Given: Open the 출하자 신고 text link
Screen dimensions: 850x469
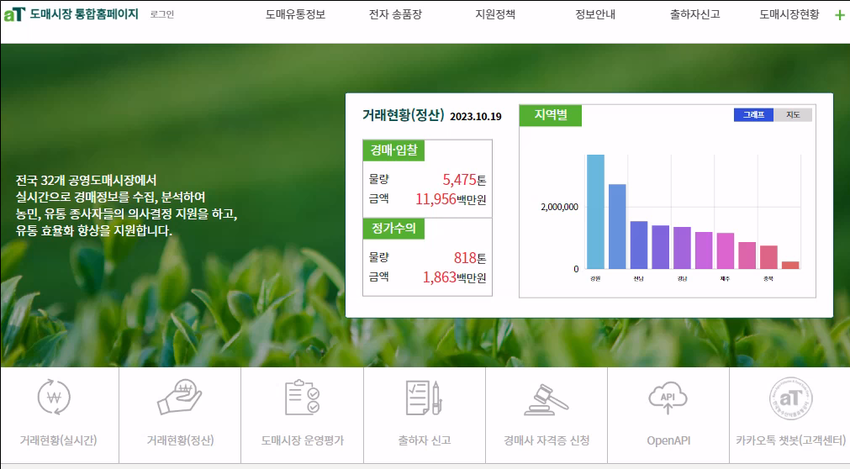Looking at the screenshot, I should tap(424, 440).
